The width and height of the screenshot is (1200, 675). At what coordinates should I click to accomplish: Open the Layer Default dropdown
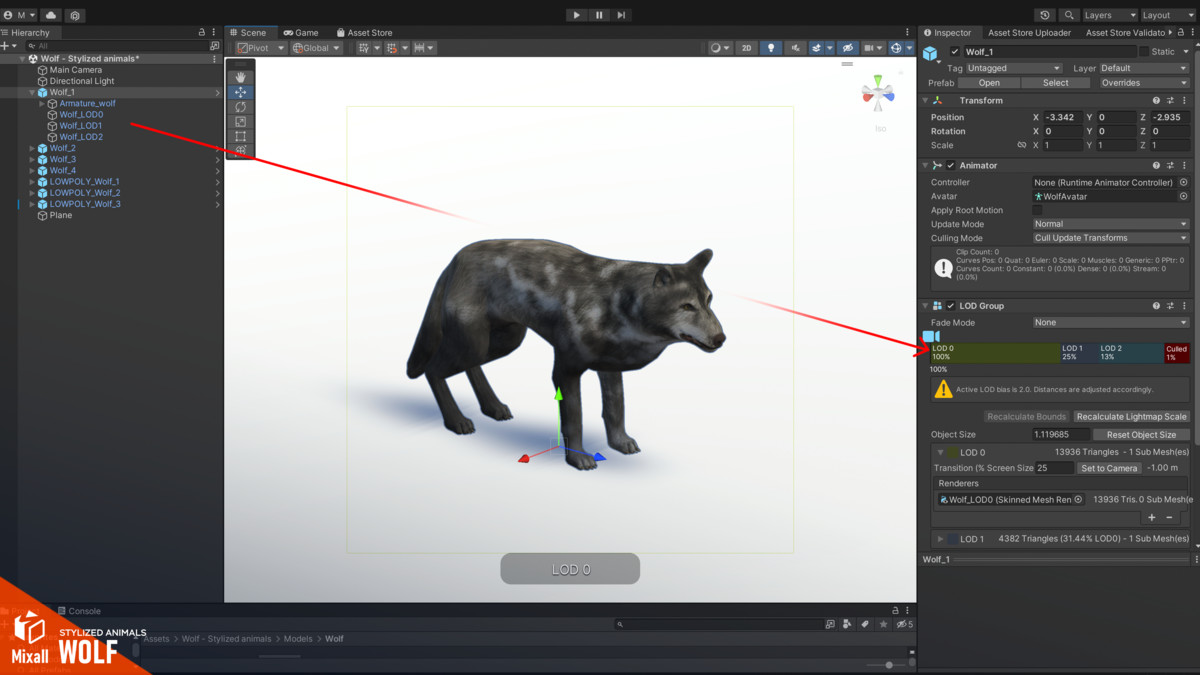1144,69
